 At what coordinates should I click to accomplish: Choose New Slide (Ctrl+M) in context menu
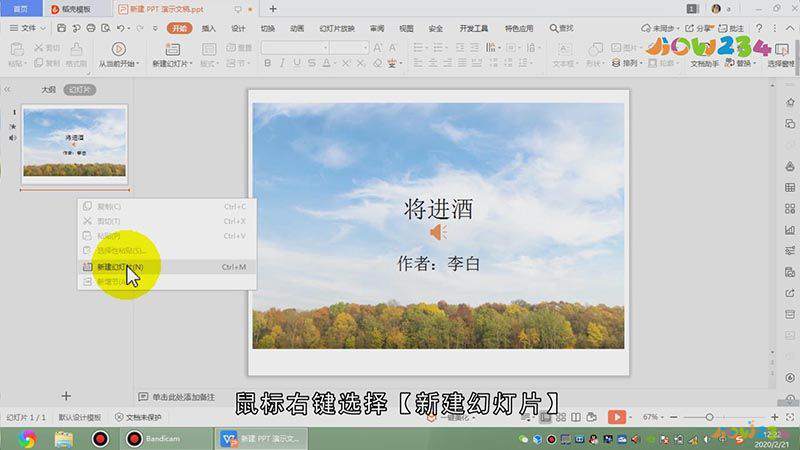(x=167, y=267)
